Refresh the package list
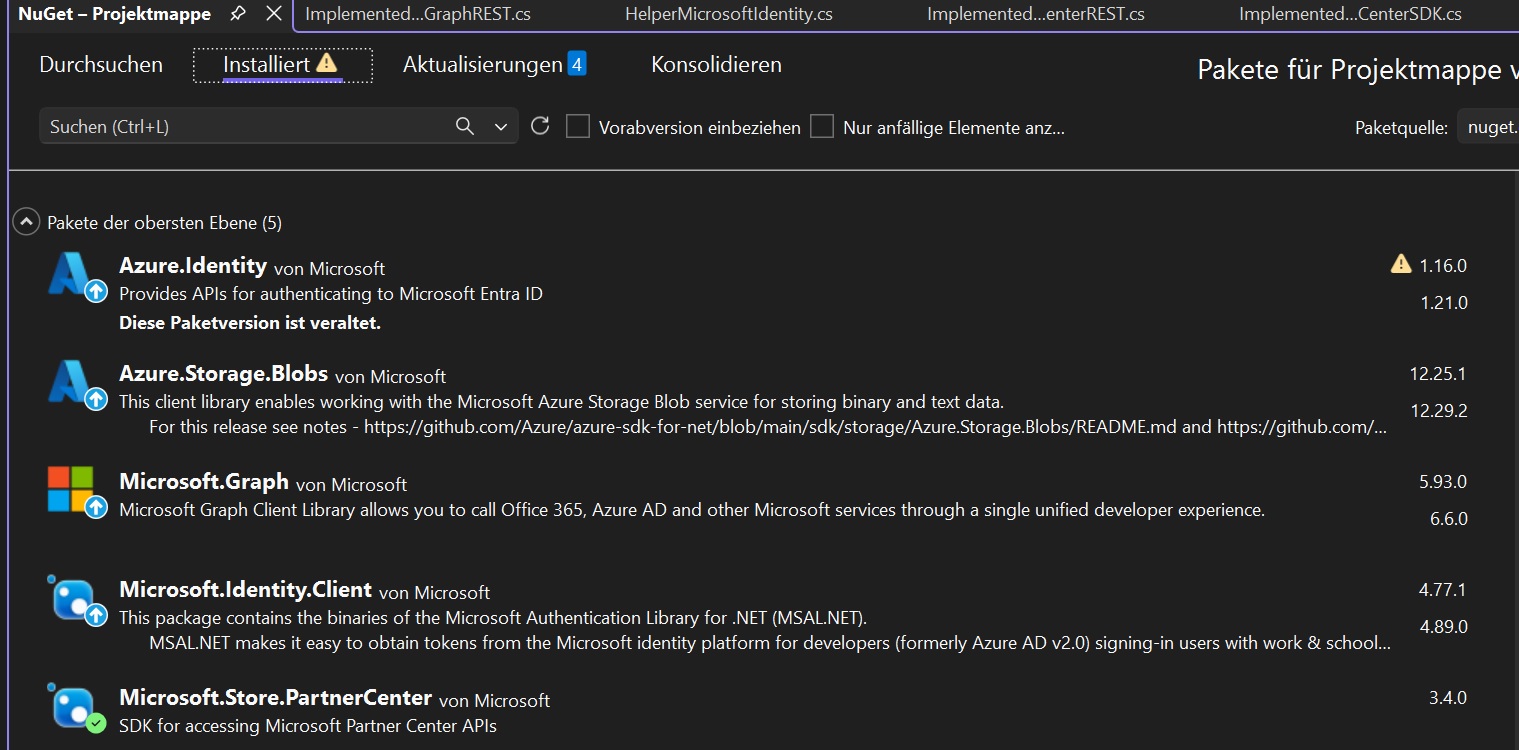Viewport: 1519px width, 750px height. click(x=540, y=126)
